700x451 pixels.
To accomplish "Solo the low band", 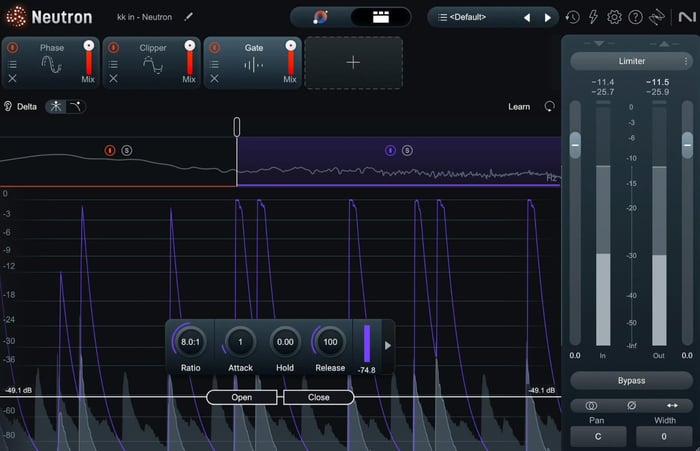I will click(x=127, y=150).
